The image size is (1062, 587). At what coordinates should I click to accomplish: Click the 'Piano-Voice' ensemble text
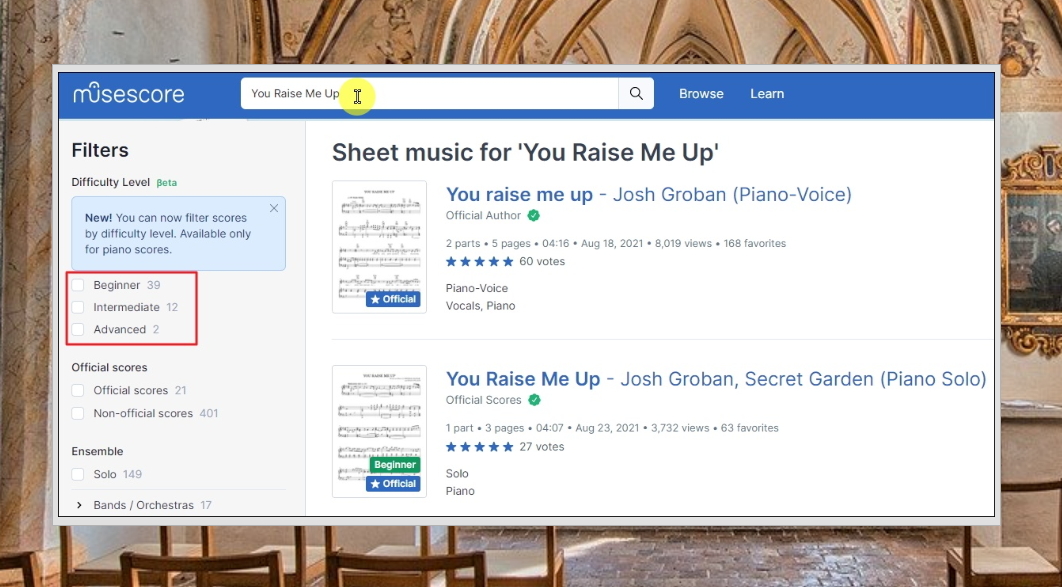[477, 288]
